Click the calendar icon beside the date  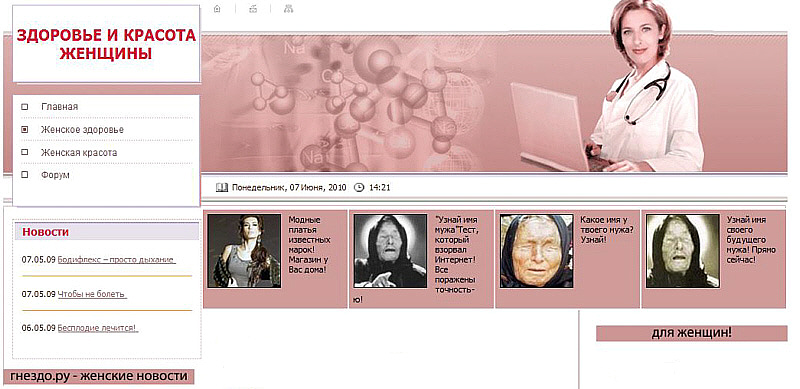222,187
